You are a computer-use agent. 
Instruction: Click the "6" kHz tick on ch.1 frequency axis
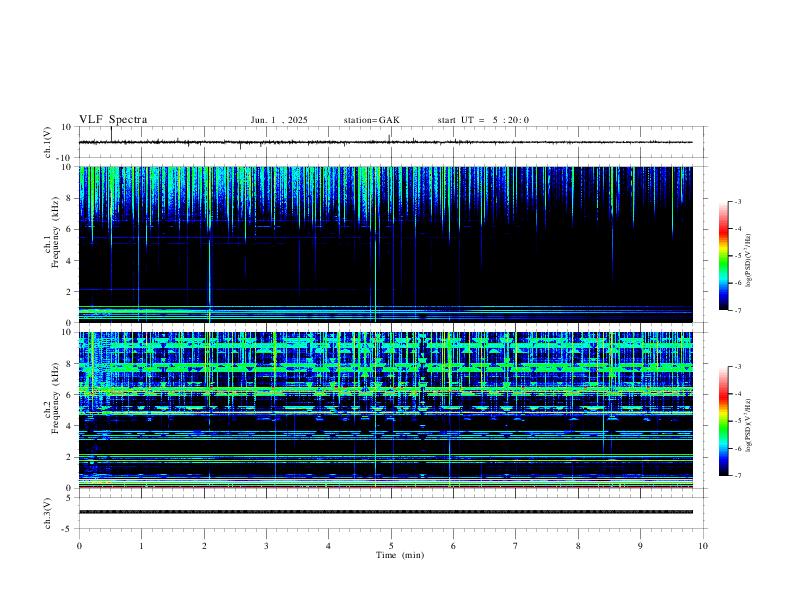click(70, 229)
